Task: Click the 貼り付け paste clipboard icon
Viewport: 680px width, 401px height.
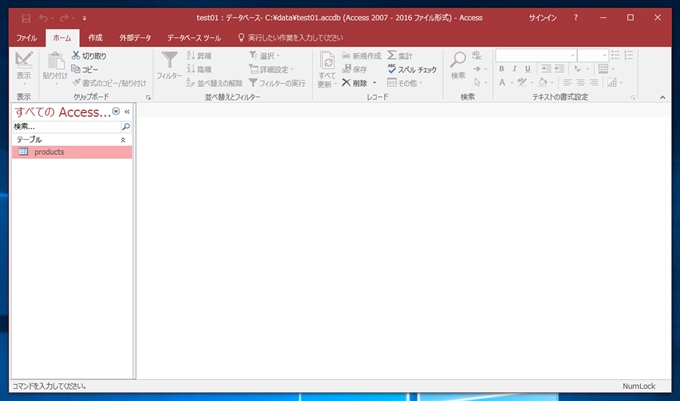Action: tap(55, 61)
